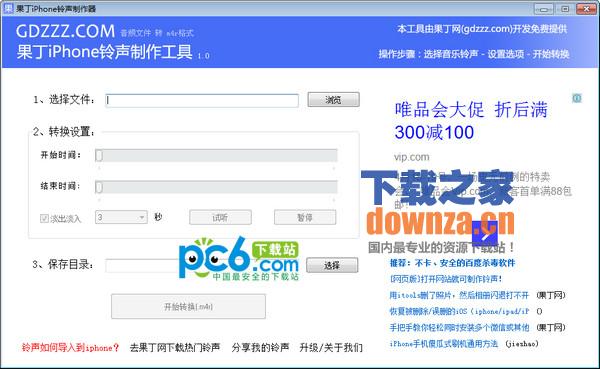The width and height of the screenshot is (600, 369).
Task: Click the ad info icon
Action: 577,98
